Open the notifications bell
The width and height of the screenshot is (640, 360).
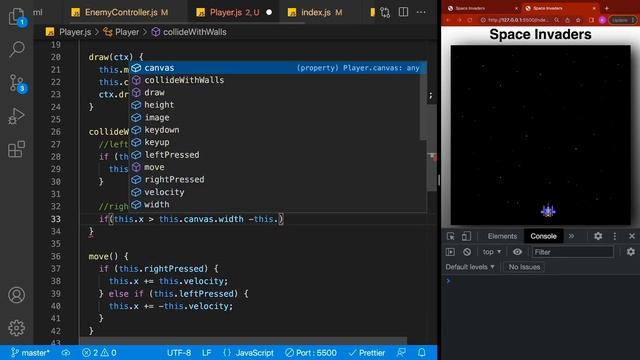click(422, 353)
